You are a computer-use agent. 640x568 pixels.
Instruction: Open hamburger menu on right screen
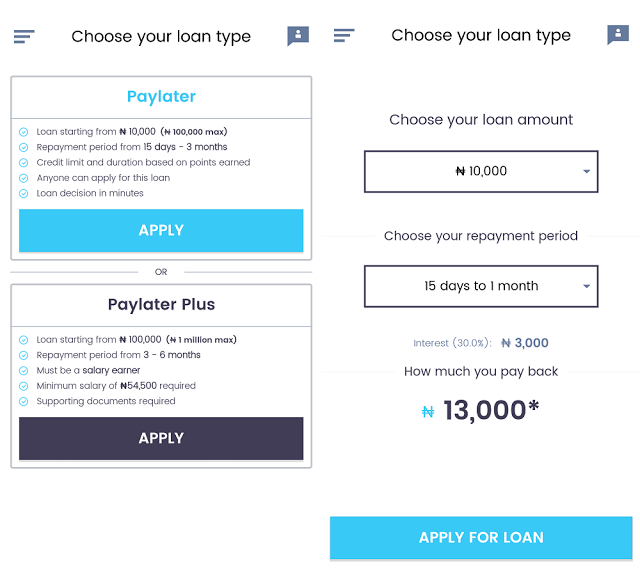(344, 36)
